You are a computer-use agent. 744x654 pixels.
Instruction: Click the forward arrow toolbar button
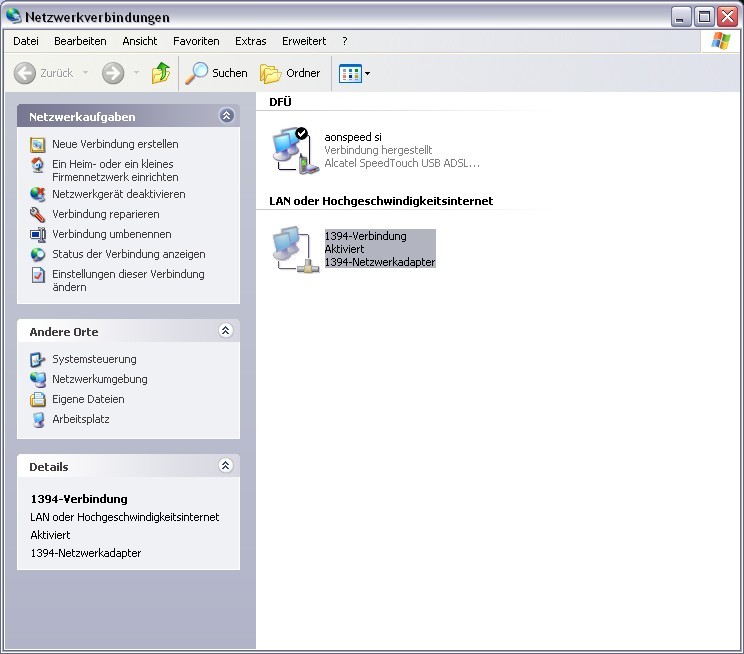tap(113, 73)
